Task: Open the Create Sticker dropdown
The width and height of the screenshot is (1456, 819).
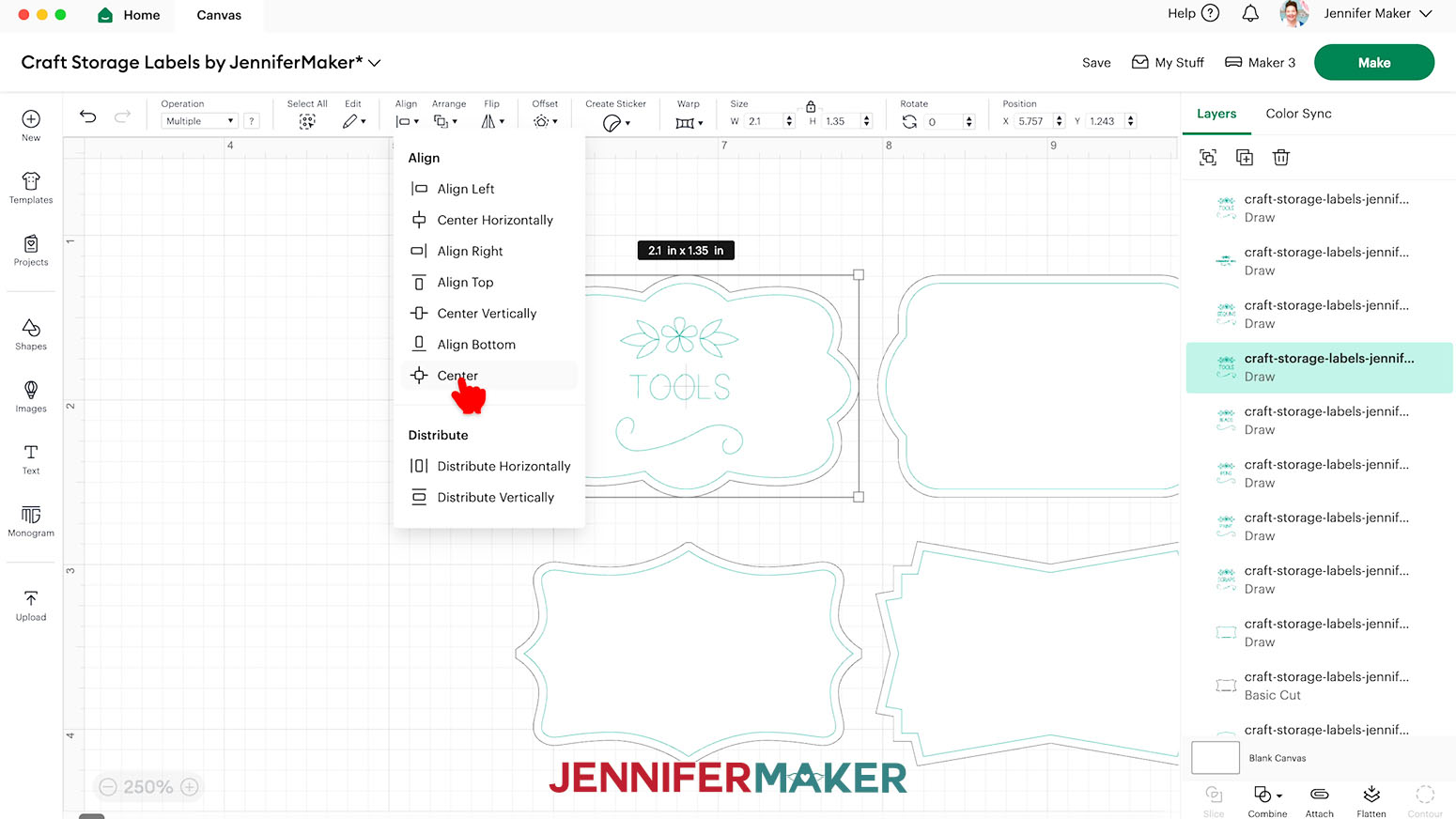Action: click(616, 123)
